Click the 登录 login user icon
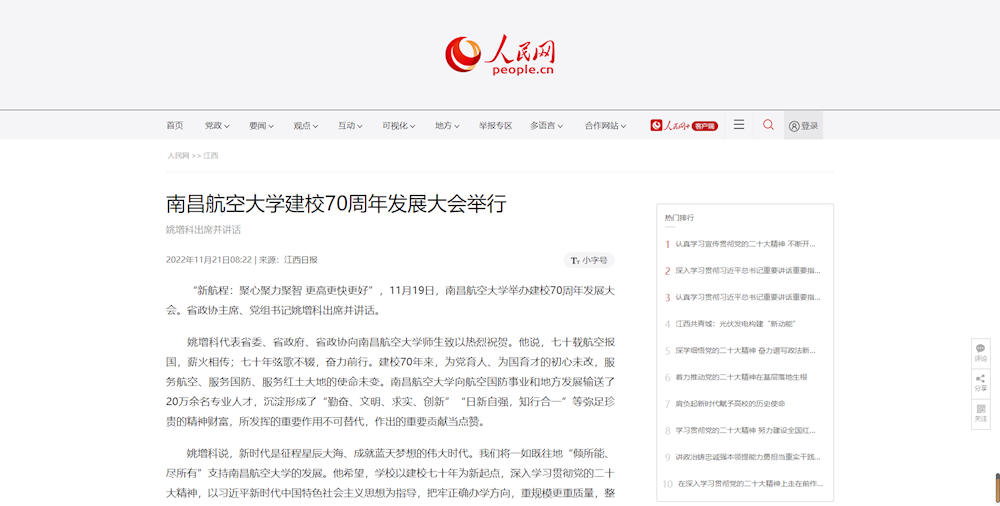The height and width of the screenshot is (506, 1000). tap(803, 126)
